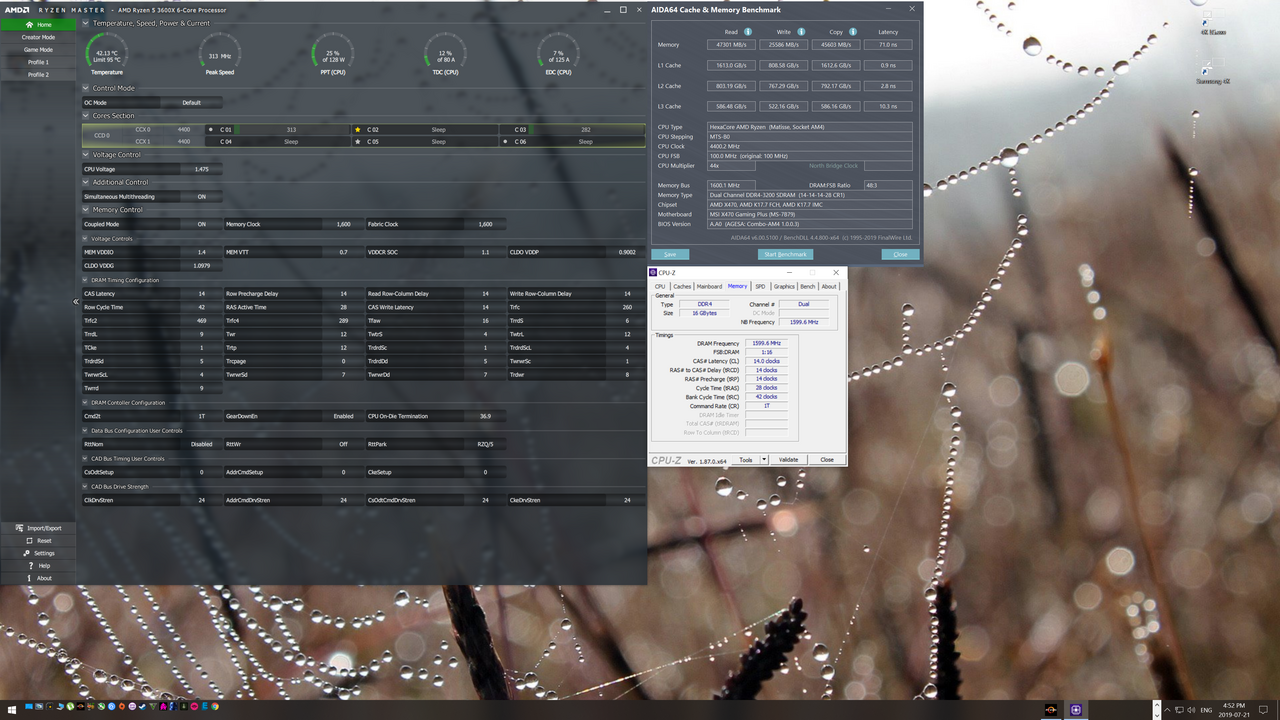Click the CAS Latency value 14
1280x720 pixels.
[x=201, y=294]
